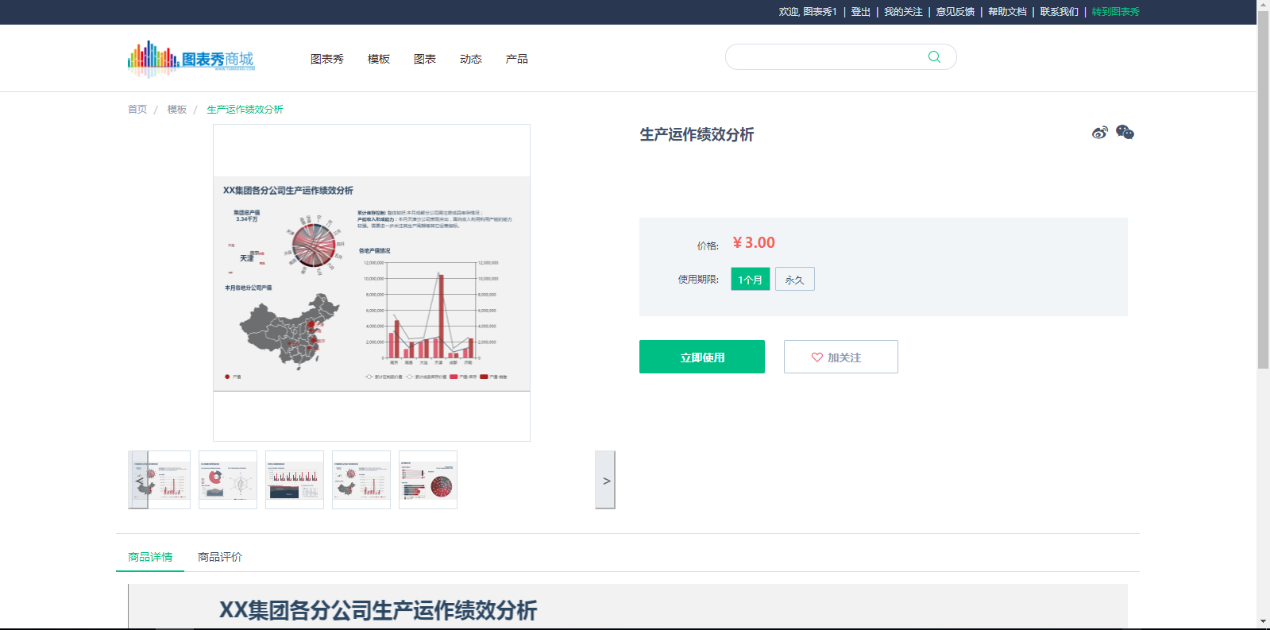Click the 转到图表秀 link
Viewport: 1270px width, 630px height.
[1115, 12]
